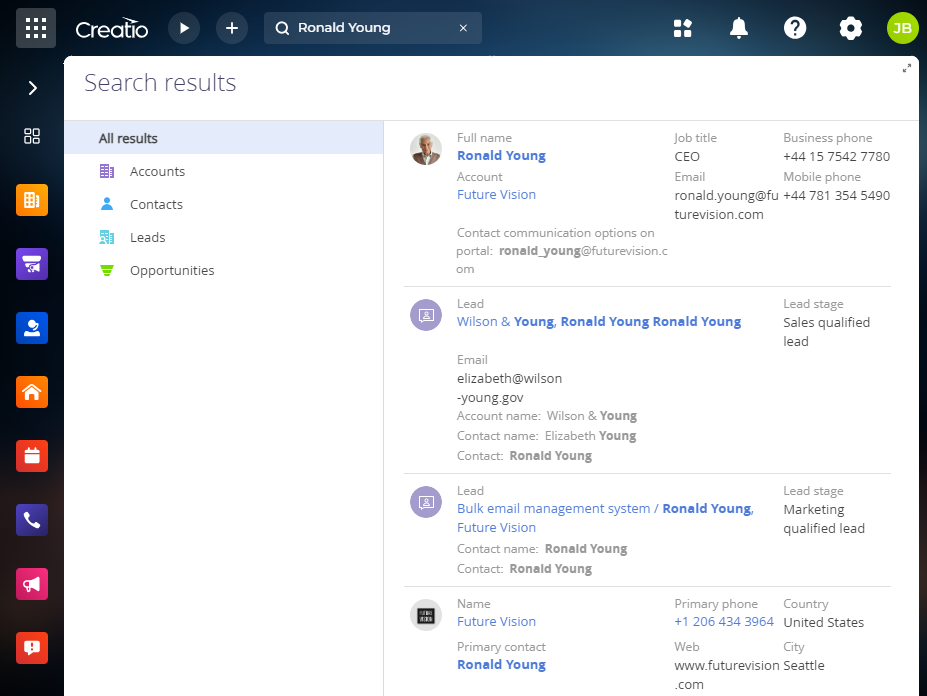Click into the global search field
This screenshot has height=696, width=927.
coord(372,28)
